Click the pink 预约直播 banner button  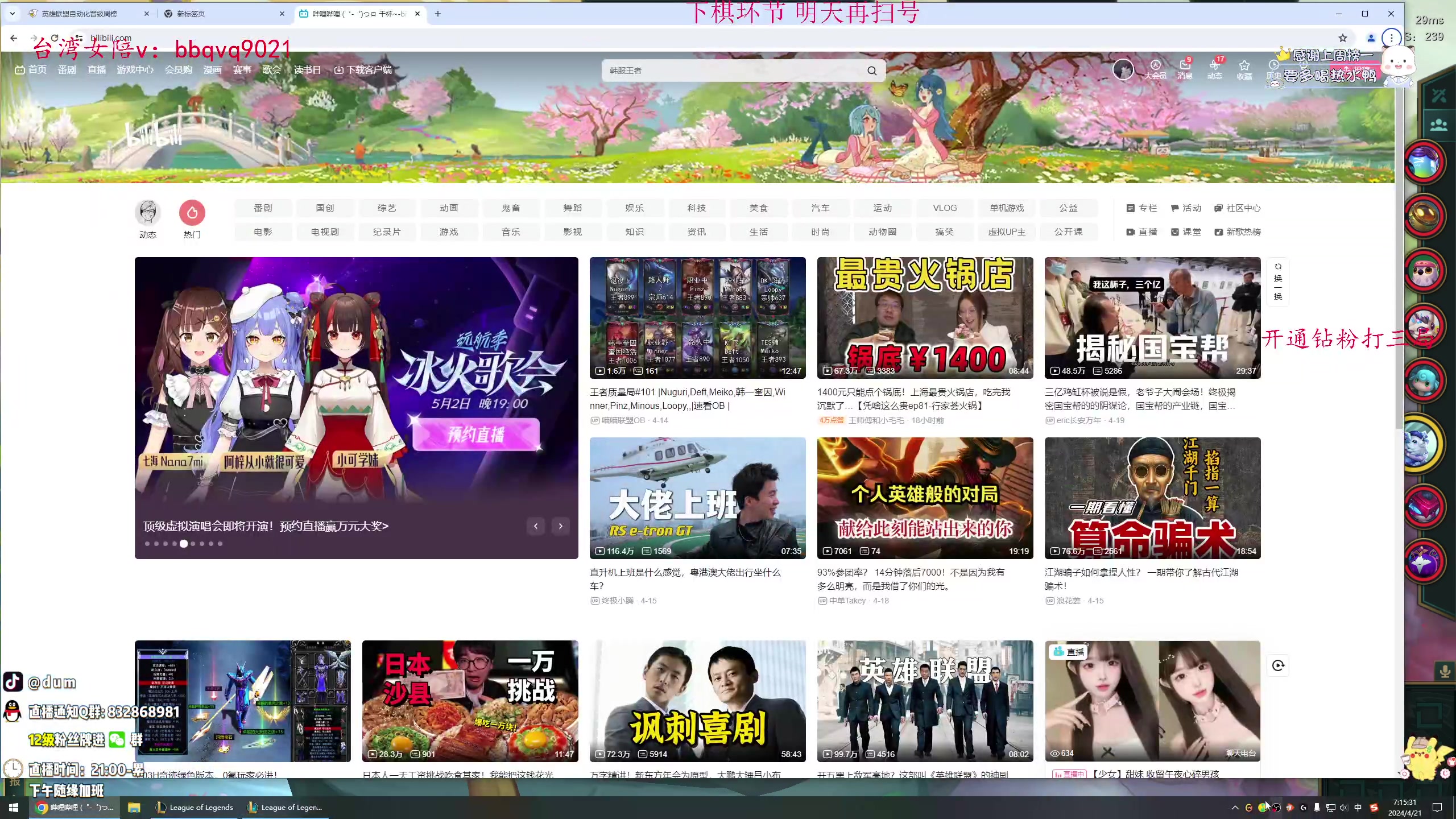[x=475, y=435]
